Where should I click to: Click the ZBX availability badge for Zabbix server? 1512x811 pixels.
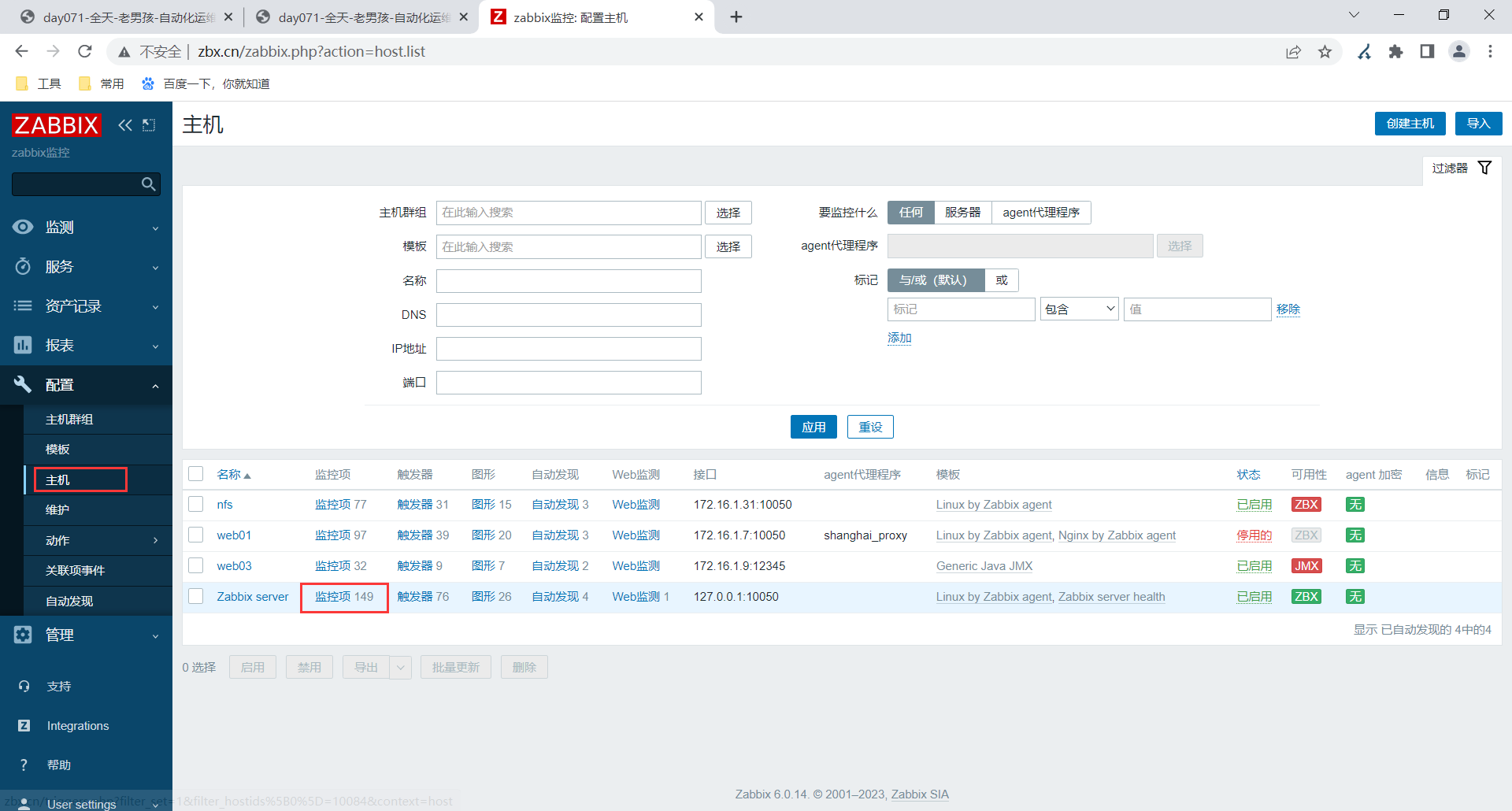tap(1306, 597)
